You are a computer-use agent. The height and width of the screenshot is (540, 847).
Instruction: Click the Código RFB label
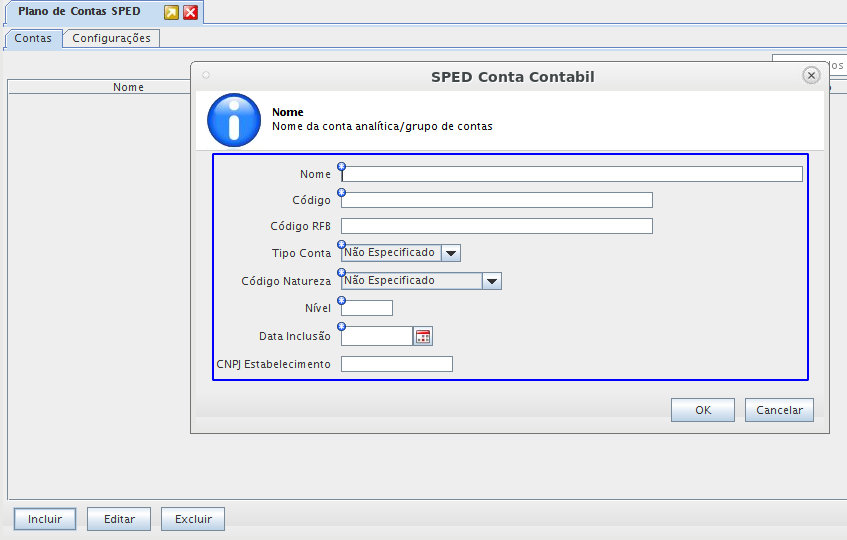300,226
